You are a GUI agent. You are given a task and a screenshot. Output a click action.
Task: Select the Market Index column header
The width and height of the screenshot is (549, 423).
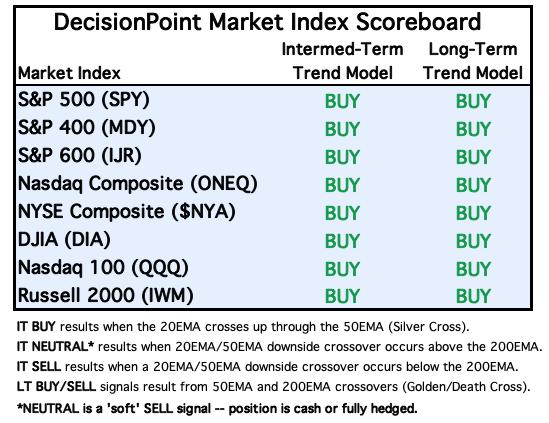tap(69, 73)
